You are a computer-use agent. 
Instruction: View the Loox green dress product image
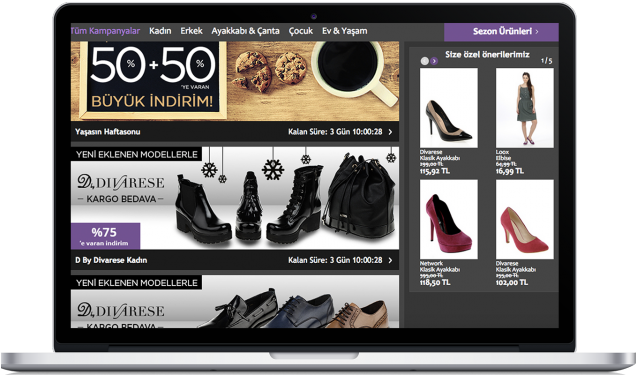click(x=524, y=108)
